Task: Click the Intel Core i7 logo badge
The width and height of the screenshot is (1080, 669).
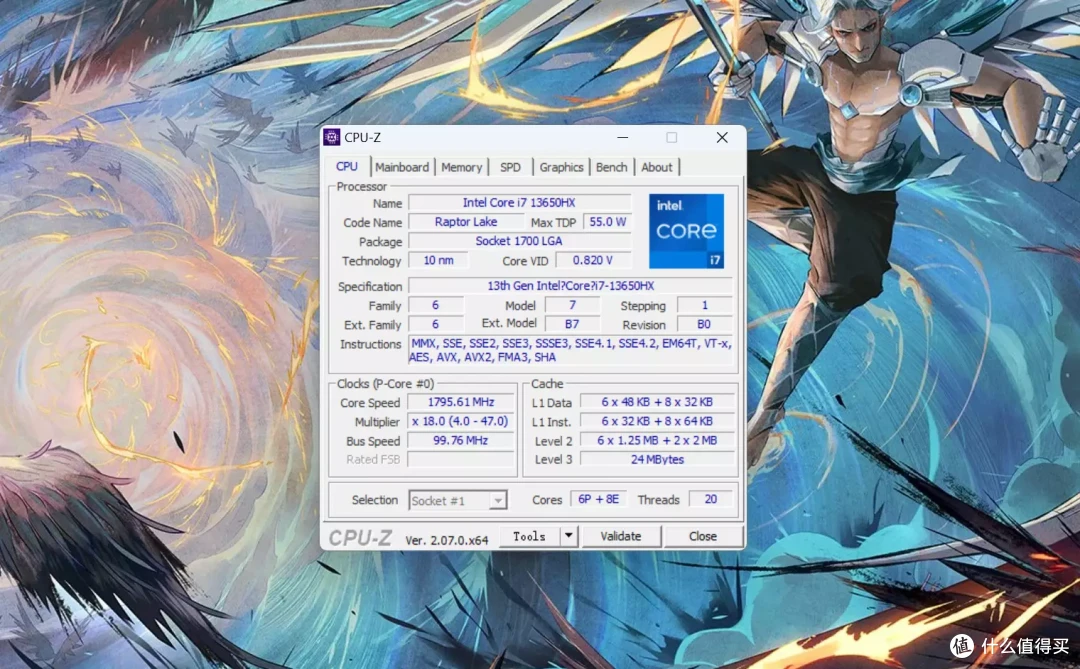Action: [686, 231]
